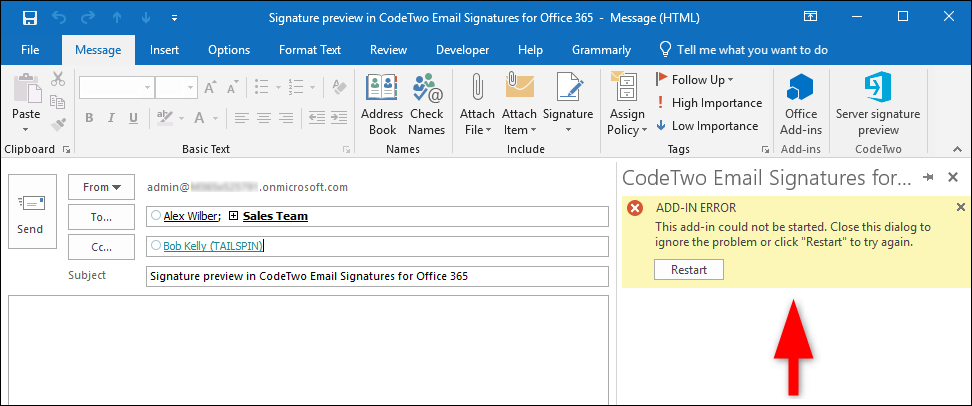Open Customize Quick Access Toolbar dropdown
This screenshot has width=972, height=406.
coord(174,18)
